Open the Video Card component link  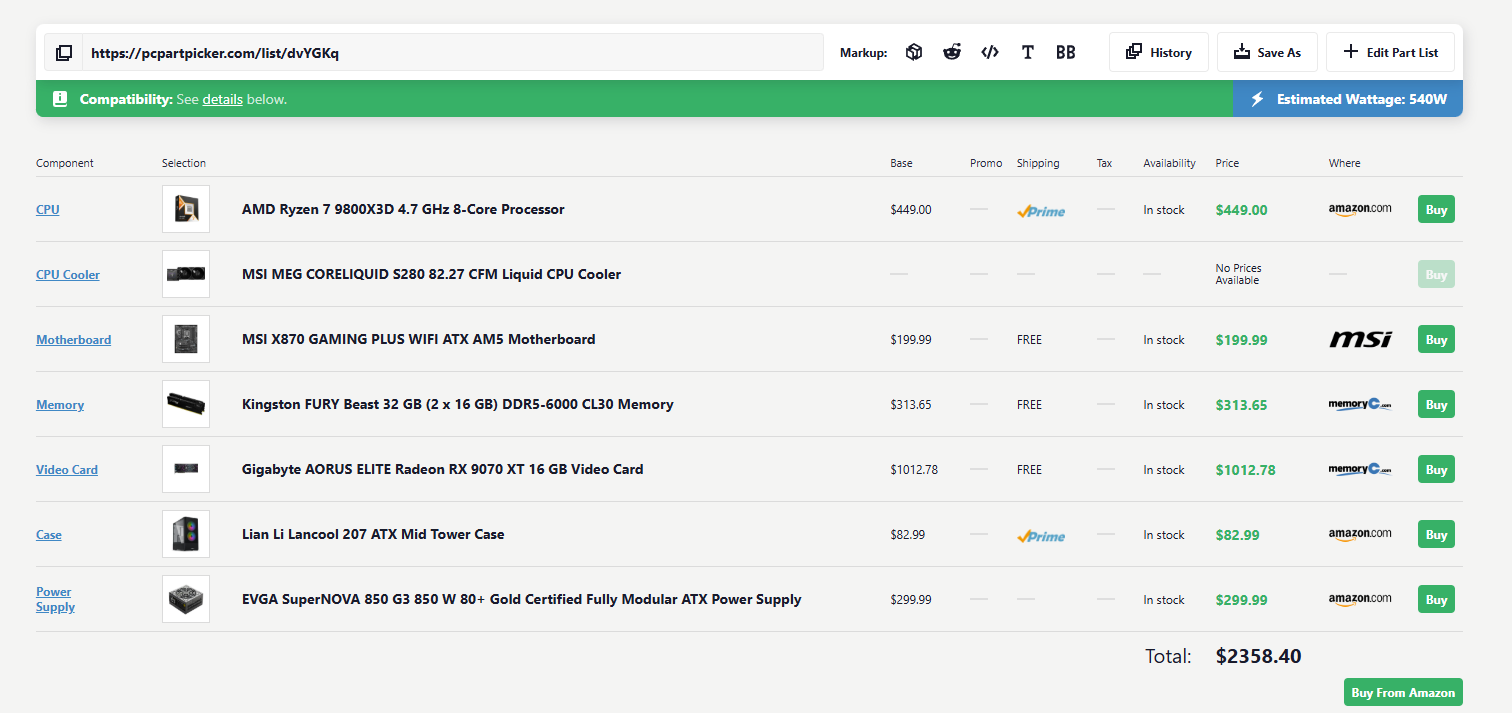67,470
